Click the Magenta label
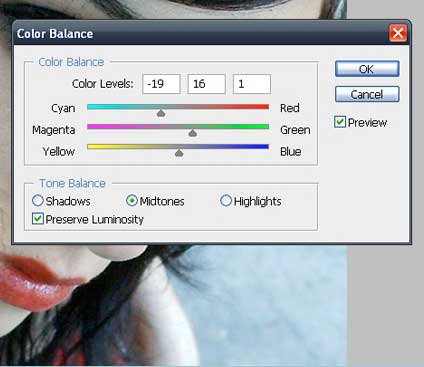This screenshot has width=424, height=367. coord(53,130)
